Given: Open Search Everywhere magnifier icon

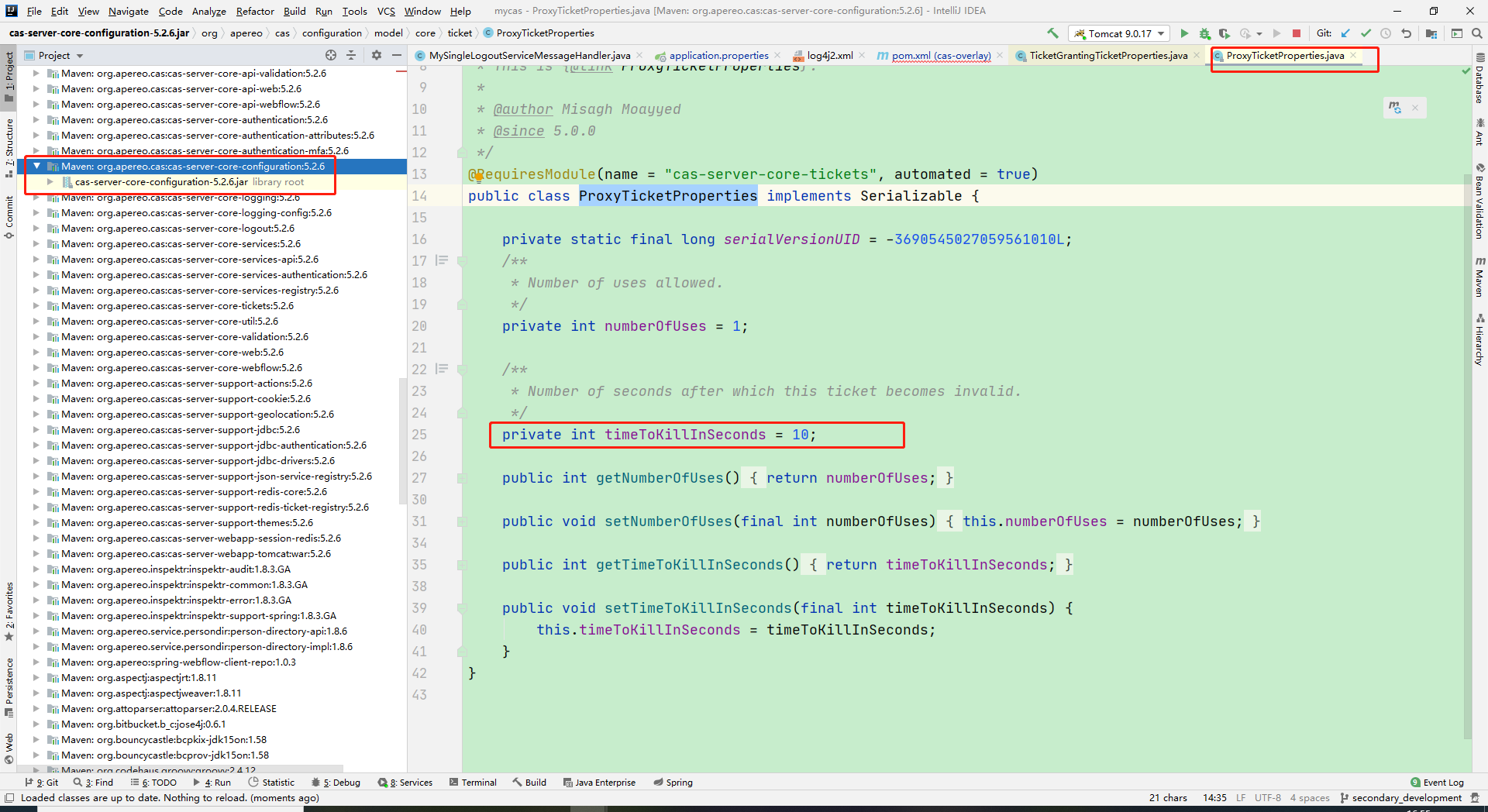Looking at the screenshot, I should tap(1477, 33).
